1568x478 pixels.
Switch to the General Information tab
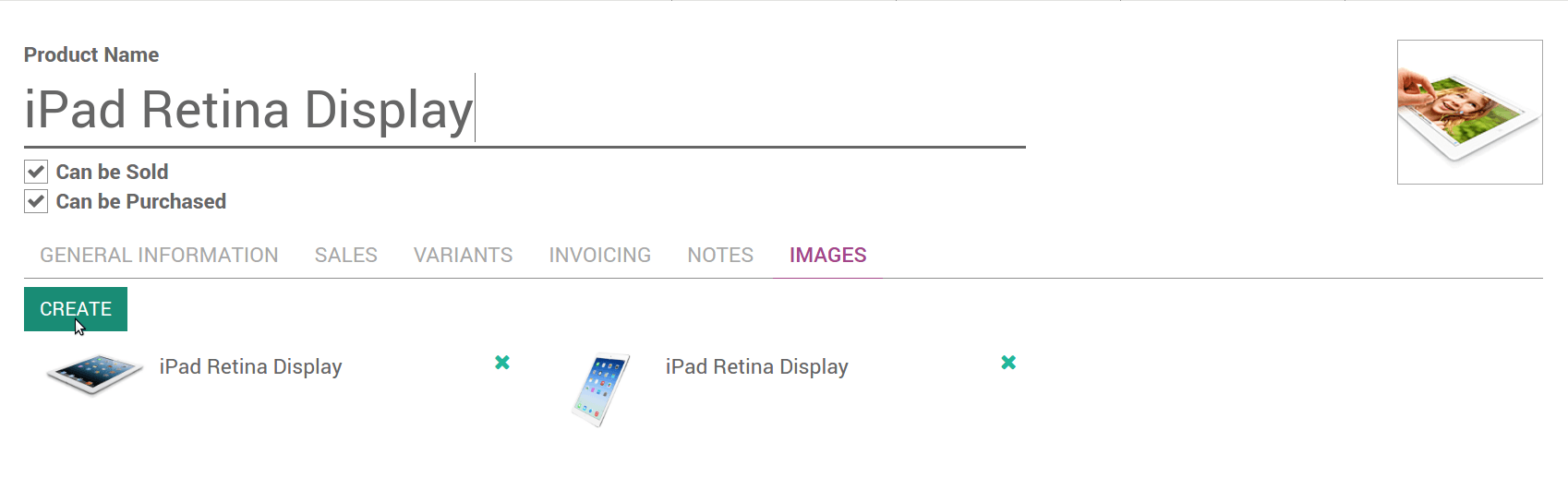coord(159,256)
